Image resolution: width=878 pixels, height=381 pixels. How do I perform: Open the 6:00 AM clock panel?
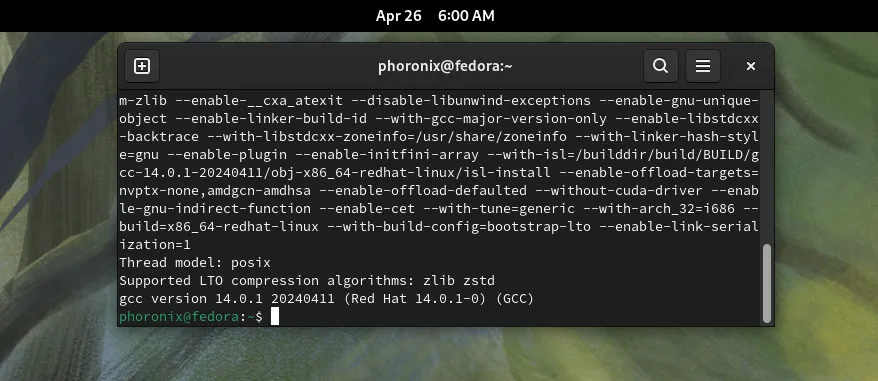[x=466, y=16]
